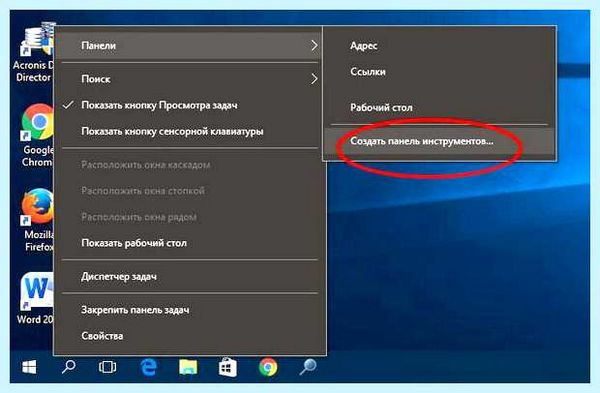Open the Windows Start button
This screenshot has width=600, height=393.
click(x=29, y=367)
